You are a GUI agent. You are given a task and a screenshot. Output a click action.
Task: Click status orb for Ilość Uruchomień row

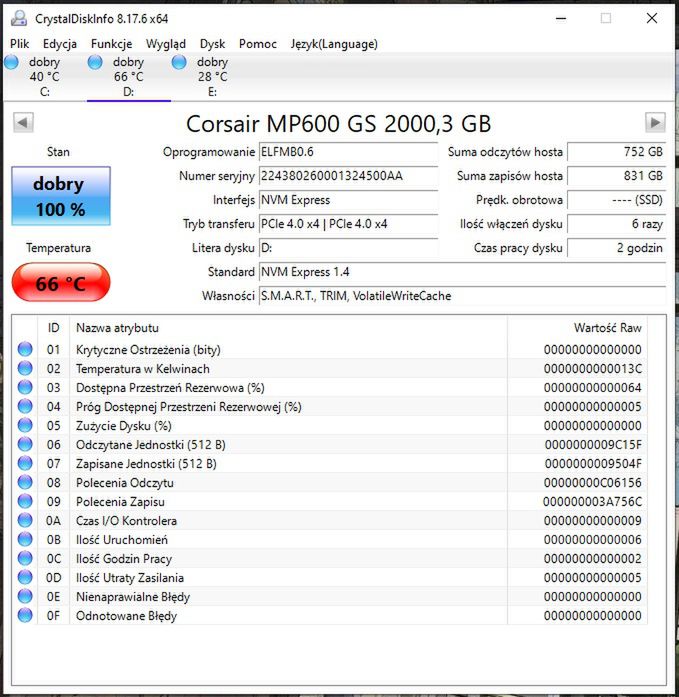pos(25,540)
